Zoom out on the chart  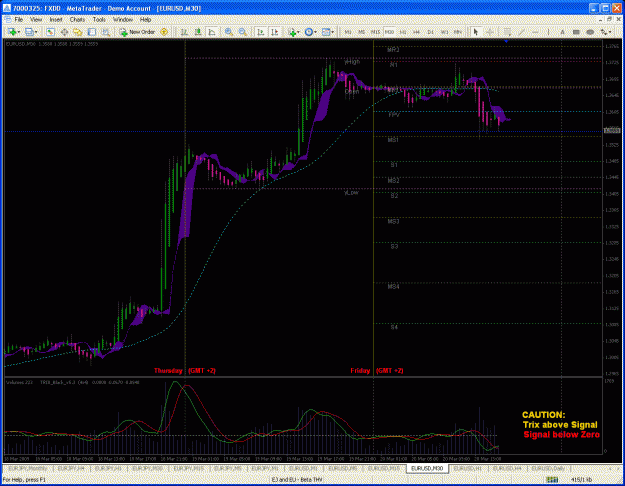click(242, 32)
